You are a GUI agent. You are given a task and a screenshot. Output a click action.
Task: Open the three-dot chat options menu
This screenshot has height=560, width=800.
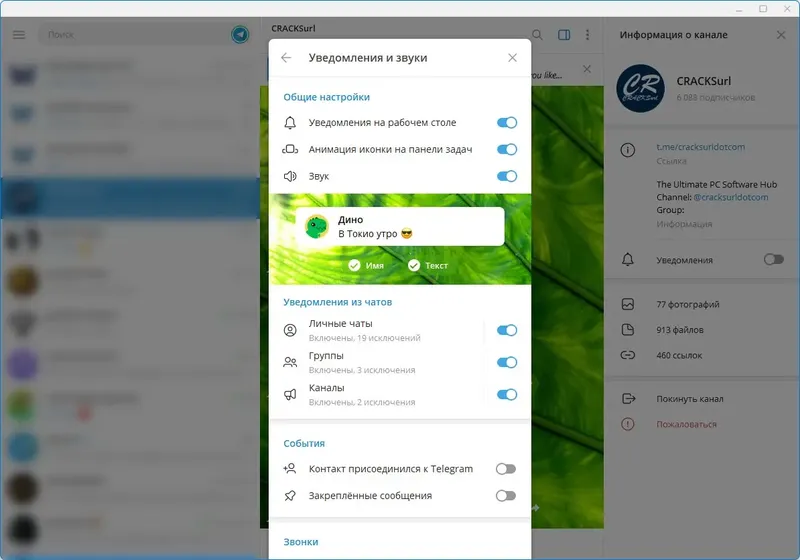(x=587, y=35)
